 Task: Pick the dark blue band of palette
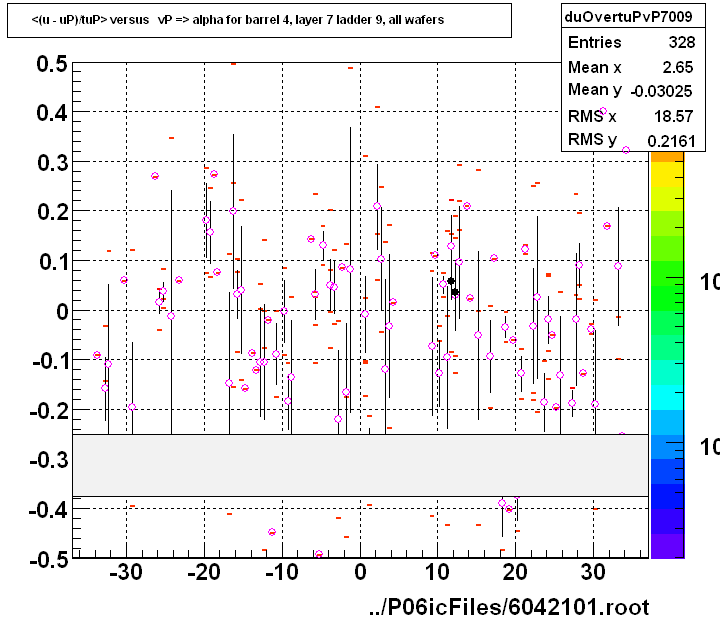coord(667,497)
